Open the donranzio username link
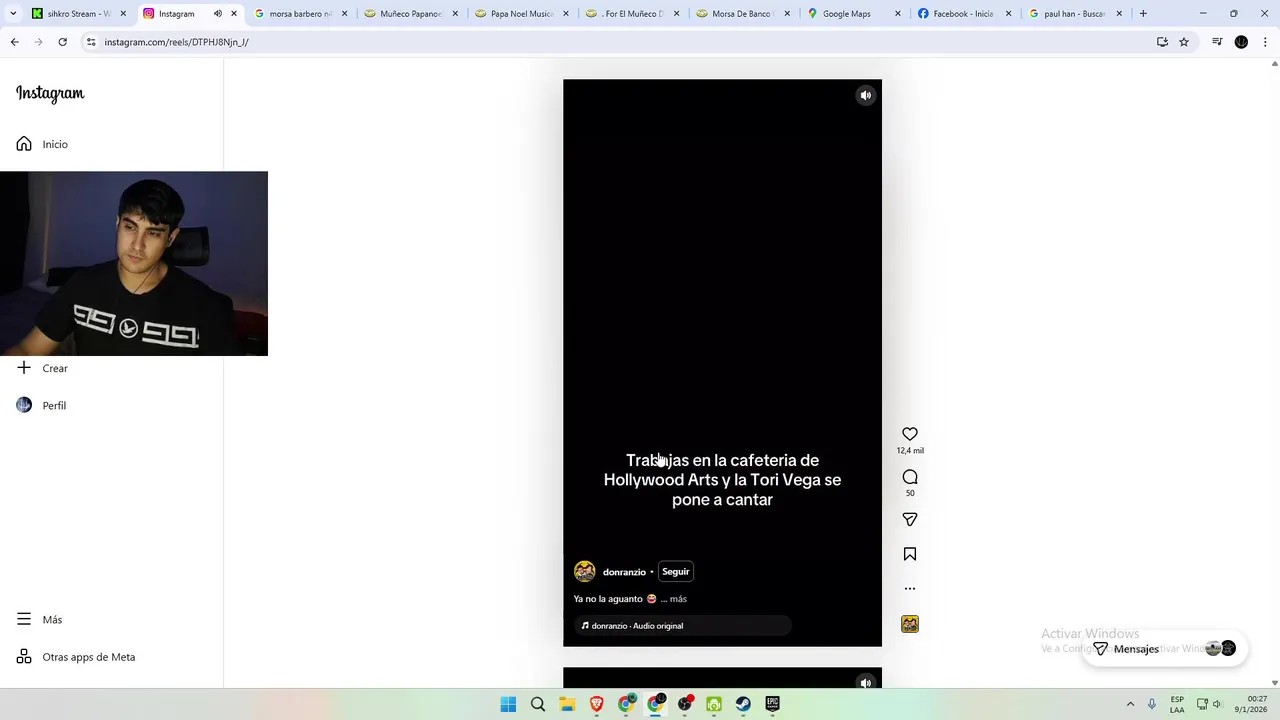 coord(624,572)
